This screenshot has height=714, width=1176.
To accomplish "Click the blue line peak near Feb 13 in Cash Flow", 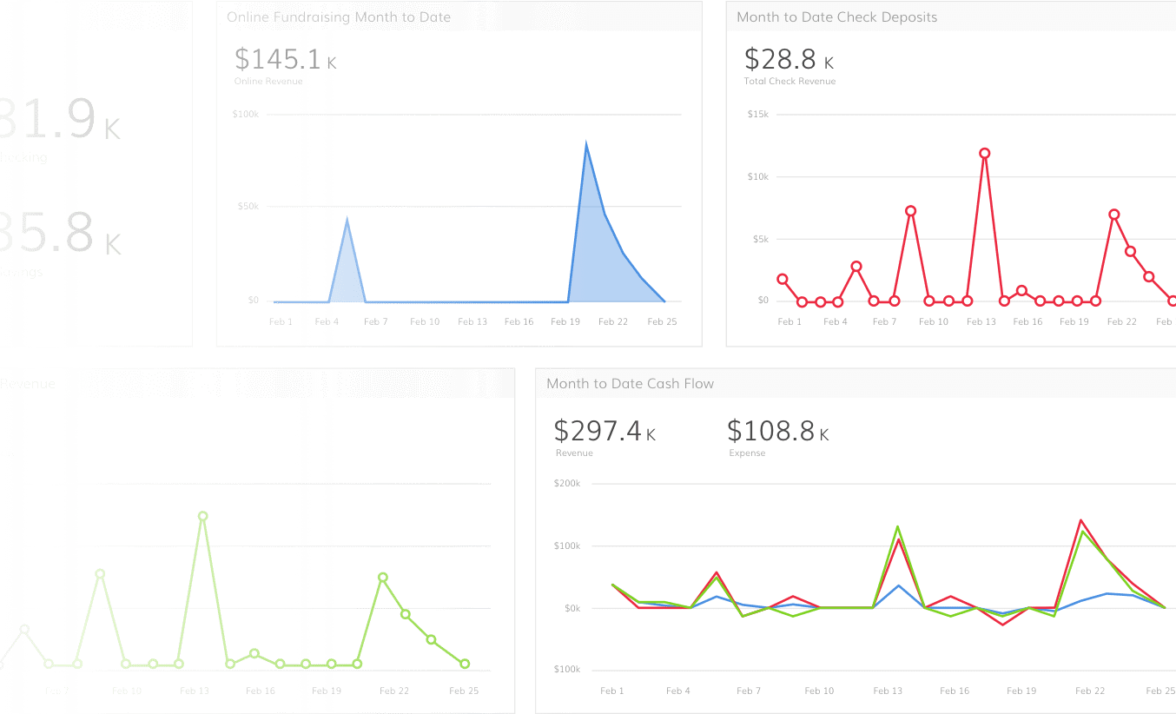I will tap(898, 586).
